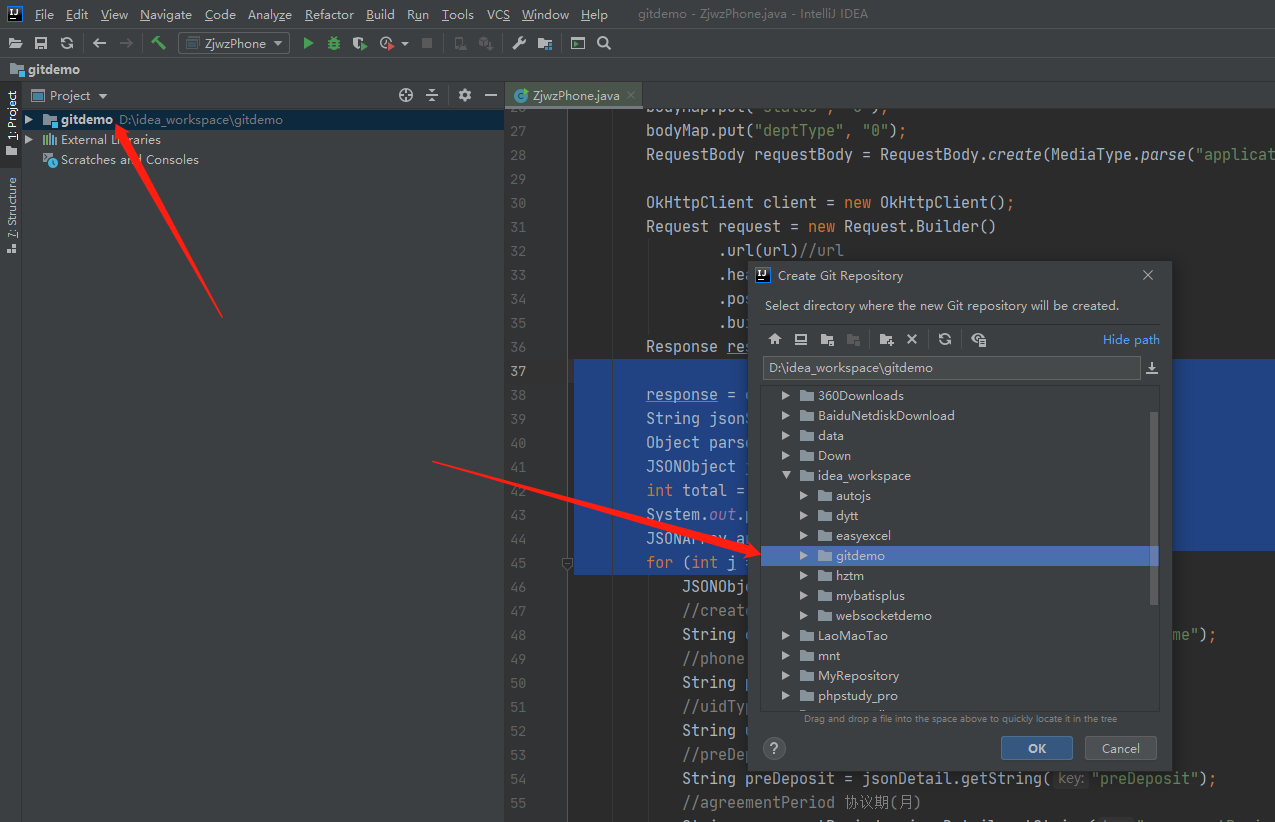Click the Delete X icon in dialog toolbar
This screenshot has width=1275, height=822.
pyautogui.click(x=912, y=340)
